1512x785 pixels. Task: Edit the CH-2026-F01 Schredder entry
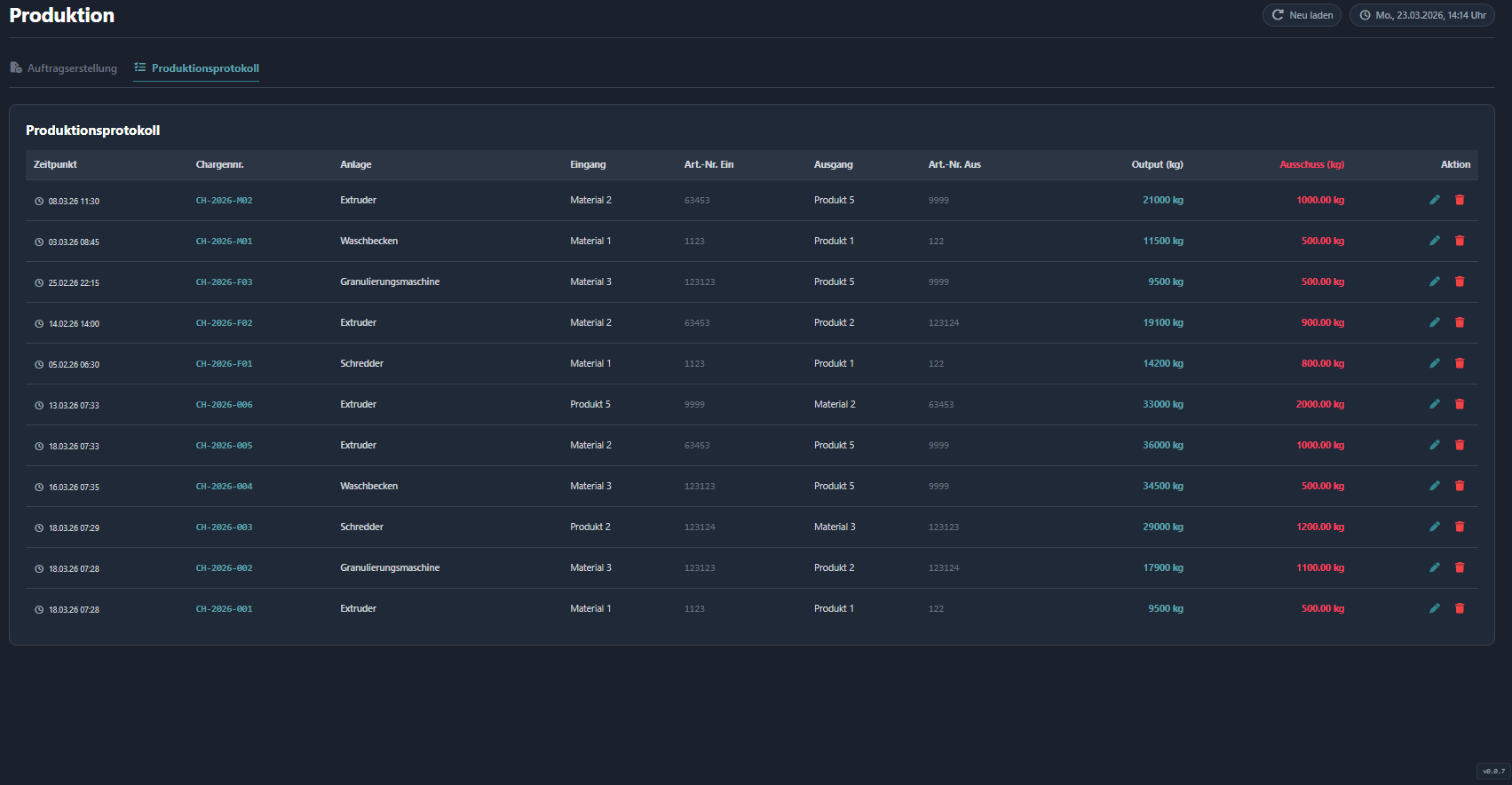pos(1434,363)
